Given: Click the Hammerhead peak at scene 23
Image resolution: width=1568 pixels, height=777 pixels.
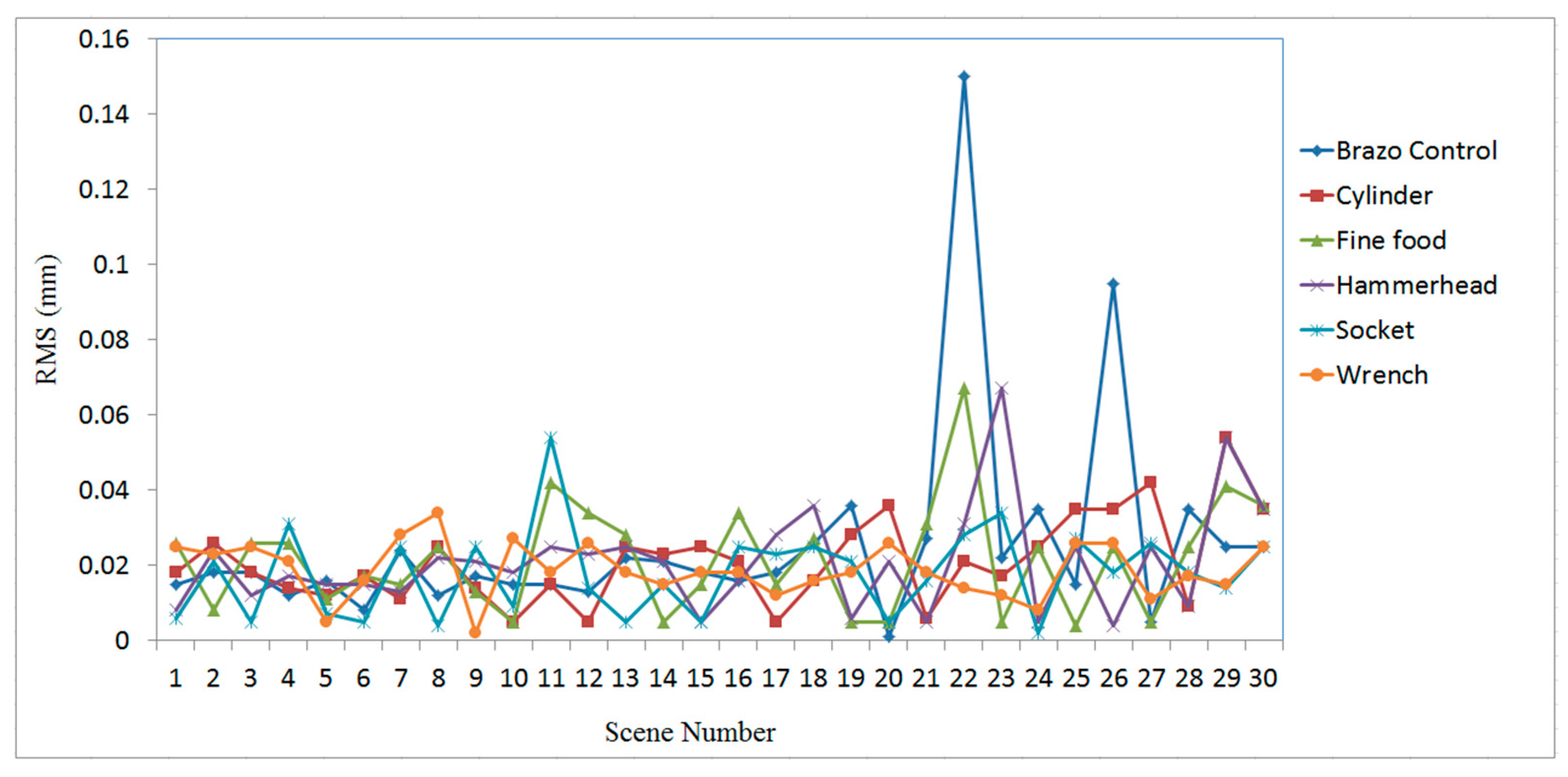Looking at the screenshot, I should click(1002, 388).
